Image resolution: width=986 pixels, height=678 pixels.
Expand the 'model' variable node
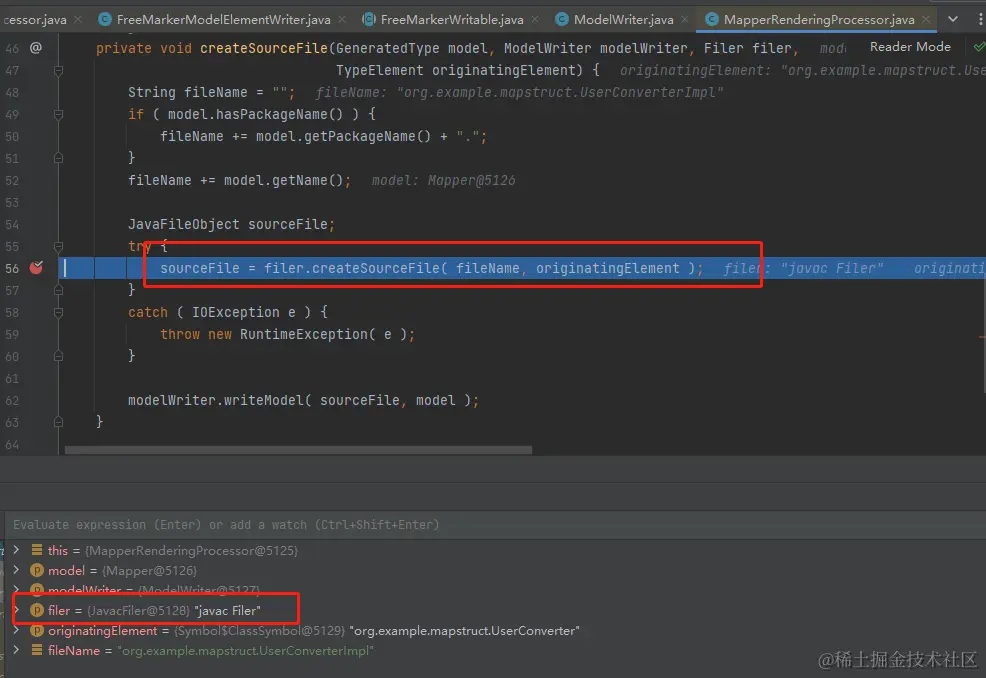click(x=16, y=570)
